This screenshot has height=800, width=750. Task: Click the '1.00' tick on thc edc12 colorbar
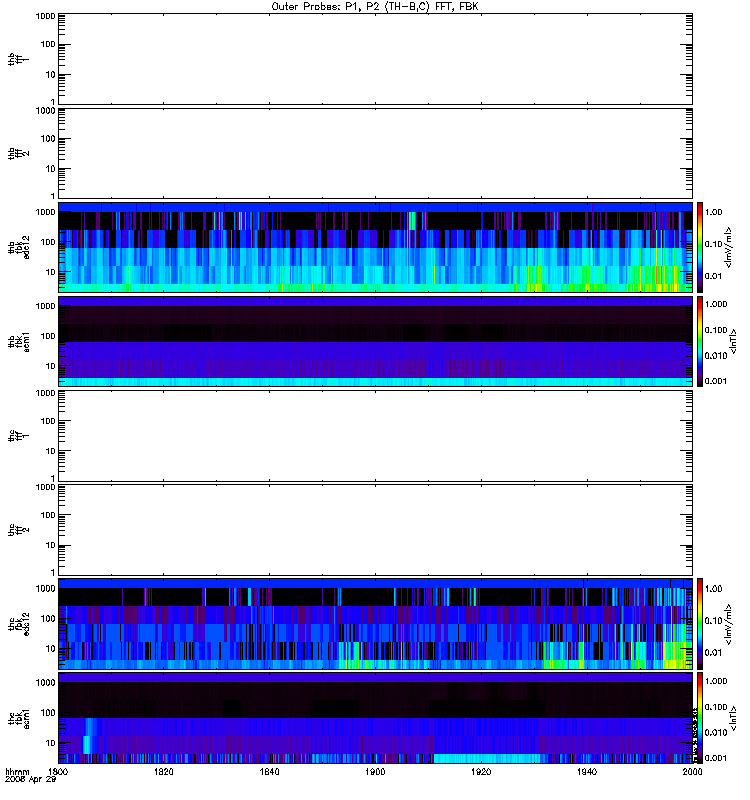[713, 589]
